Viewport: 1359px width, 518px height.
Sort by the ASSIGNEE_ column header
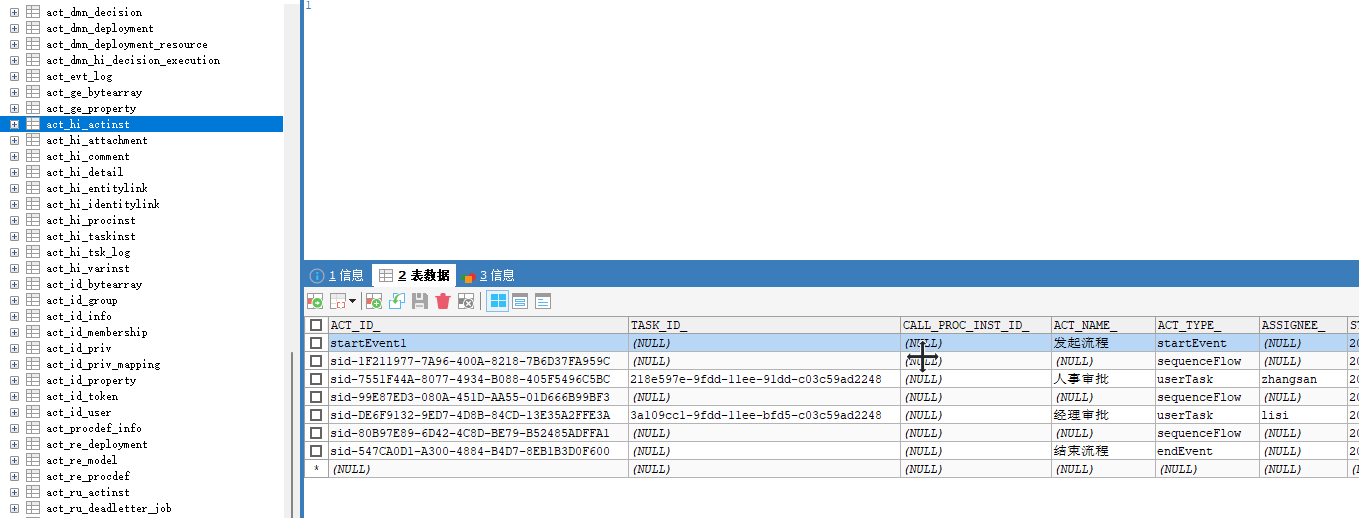(1303, 325)
